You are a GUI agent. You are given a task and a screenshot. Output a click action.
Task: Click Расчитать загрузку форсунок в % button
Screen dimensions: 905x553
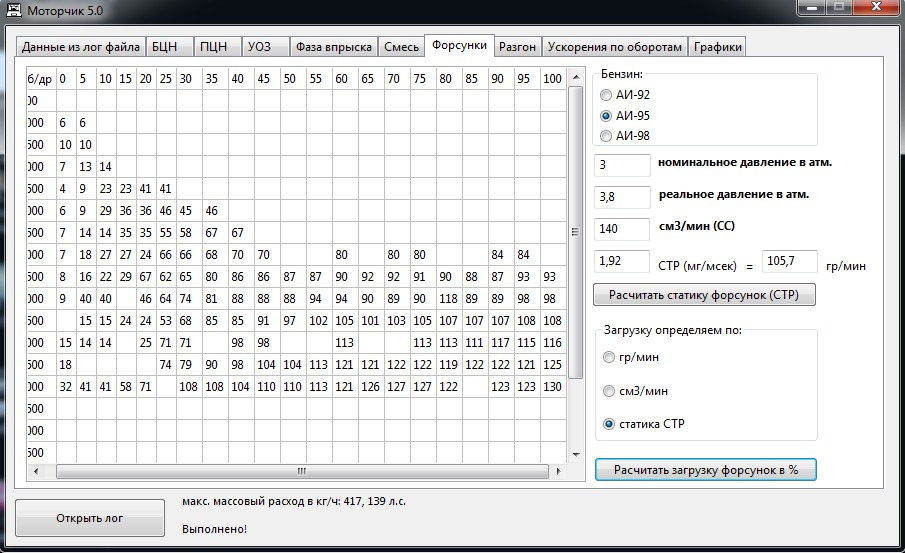tap(705, 470)
